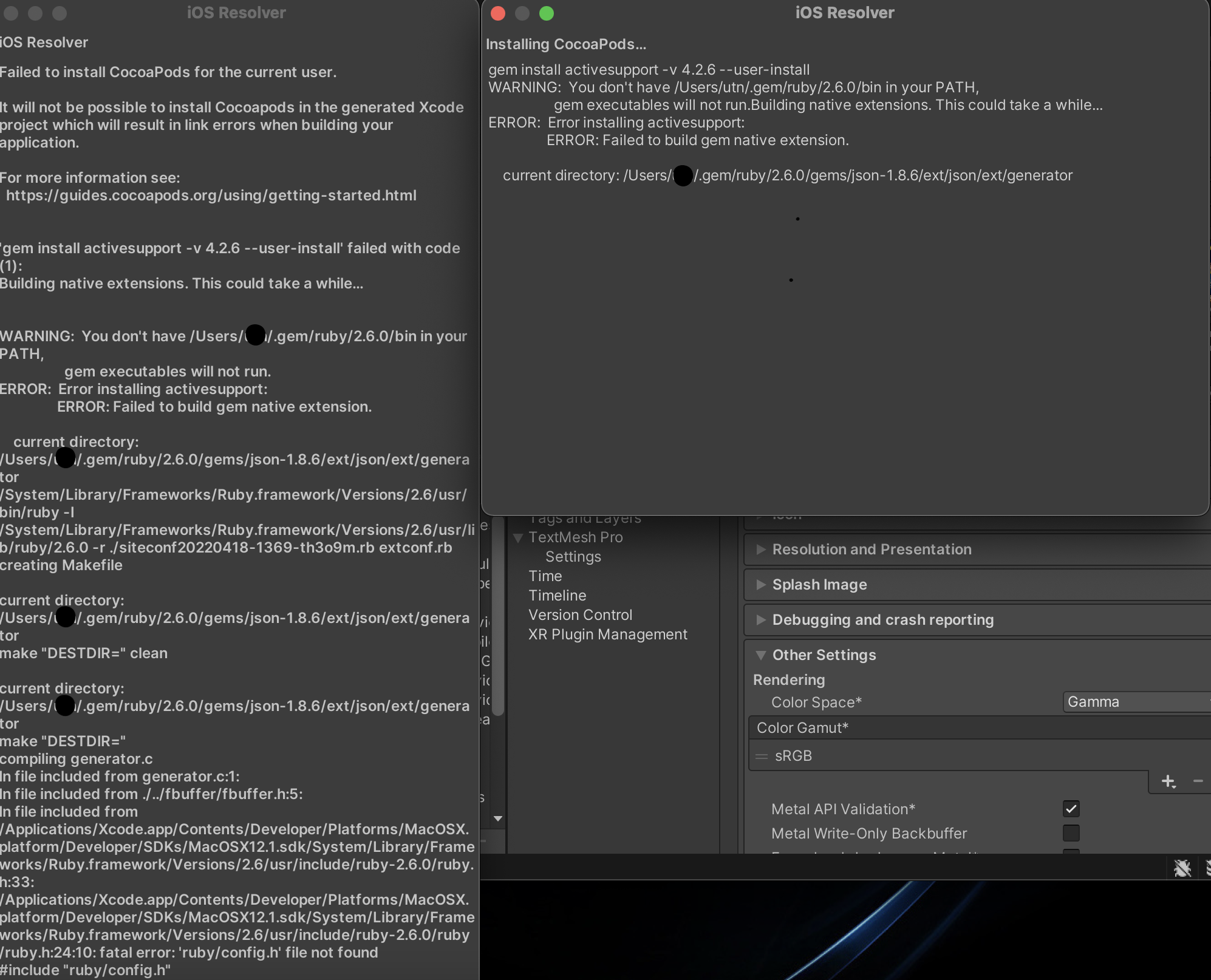
Task: Open the Color Space dropdown showing Gamma
Action: click(1134, 702)
